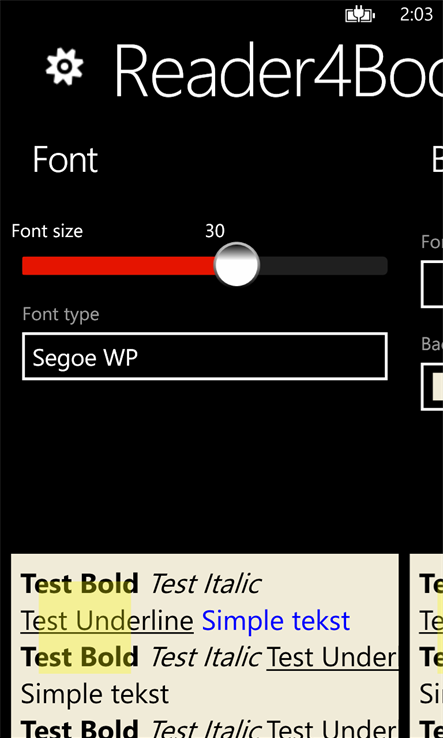Open the cut-off picker box at right edge

432,285
